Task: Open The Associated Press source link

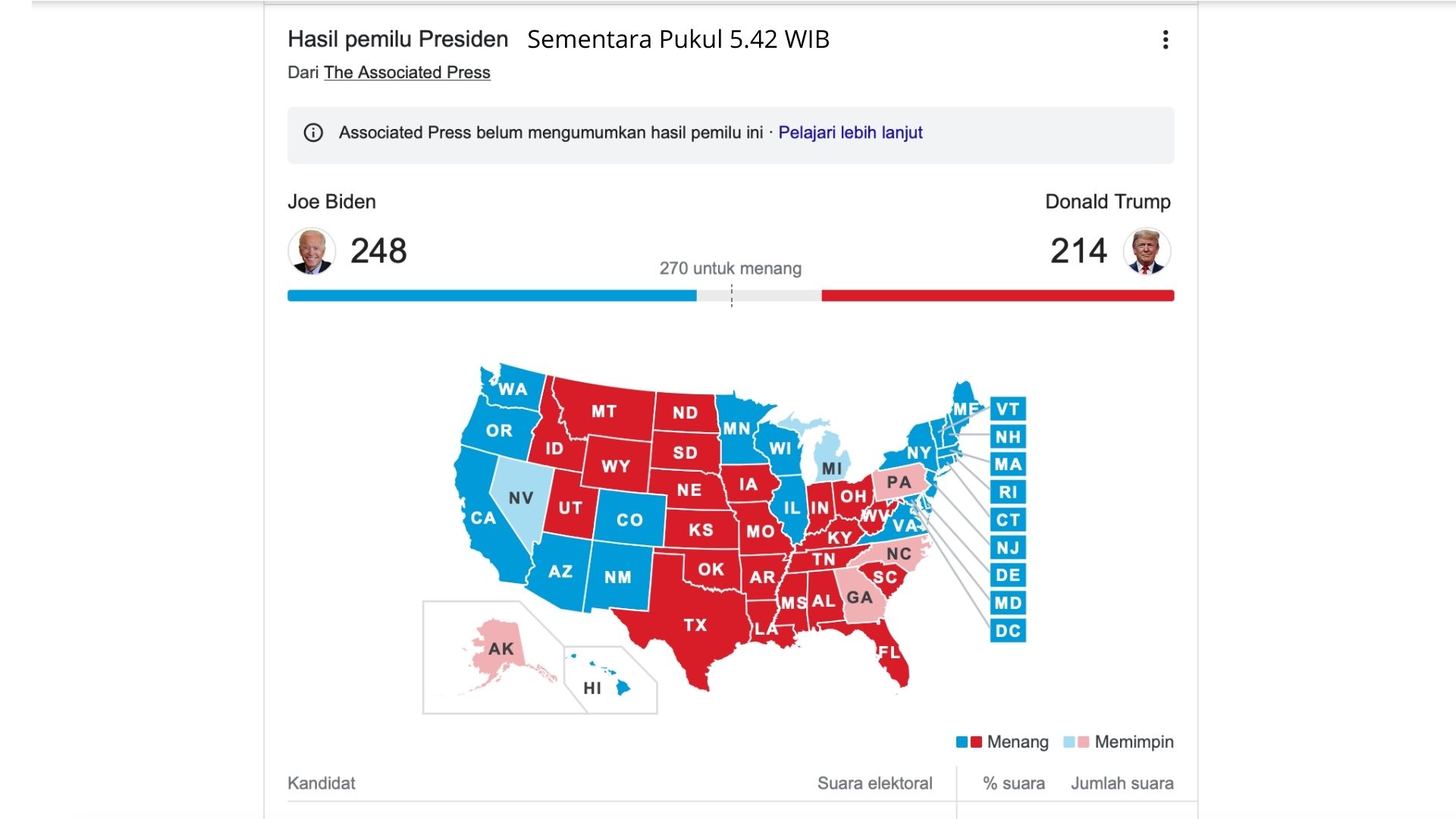Action: point(407,73)
